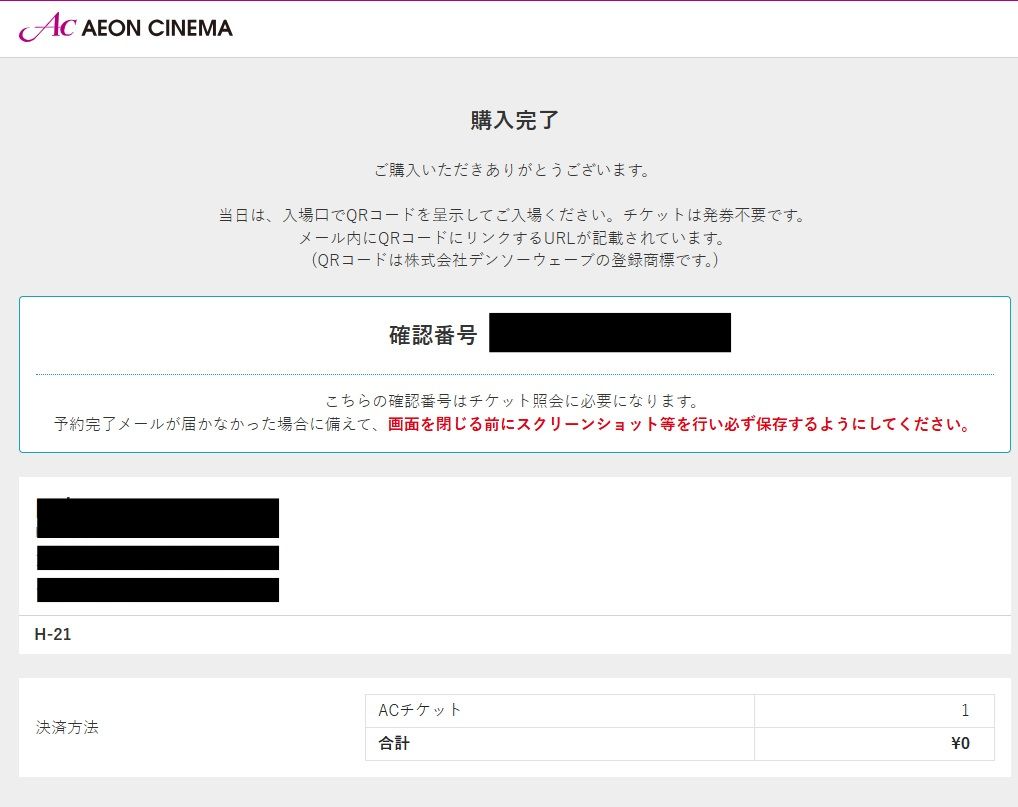Image resolution: width=1018 pixels, height=807 pixels.
Task: Click the Denso Wave trademark notice
Action: [514, 260]
